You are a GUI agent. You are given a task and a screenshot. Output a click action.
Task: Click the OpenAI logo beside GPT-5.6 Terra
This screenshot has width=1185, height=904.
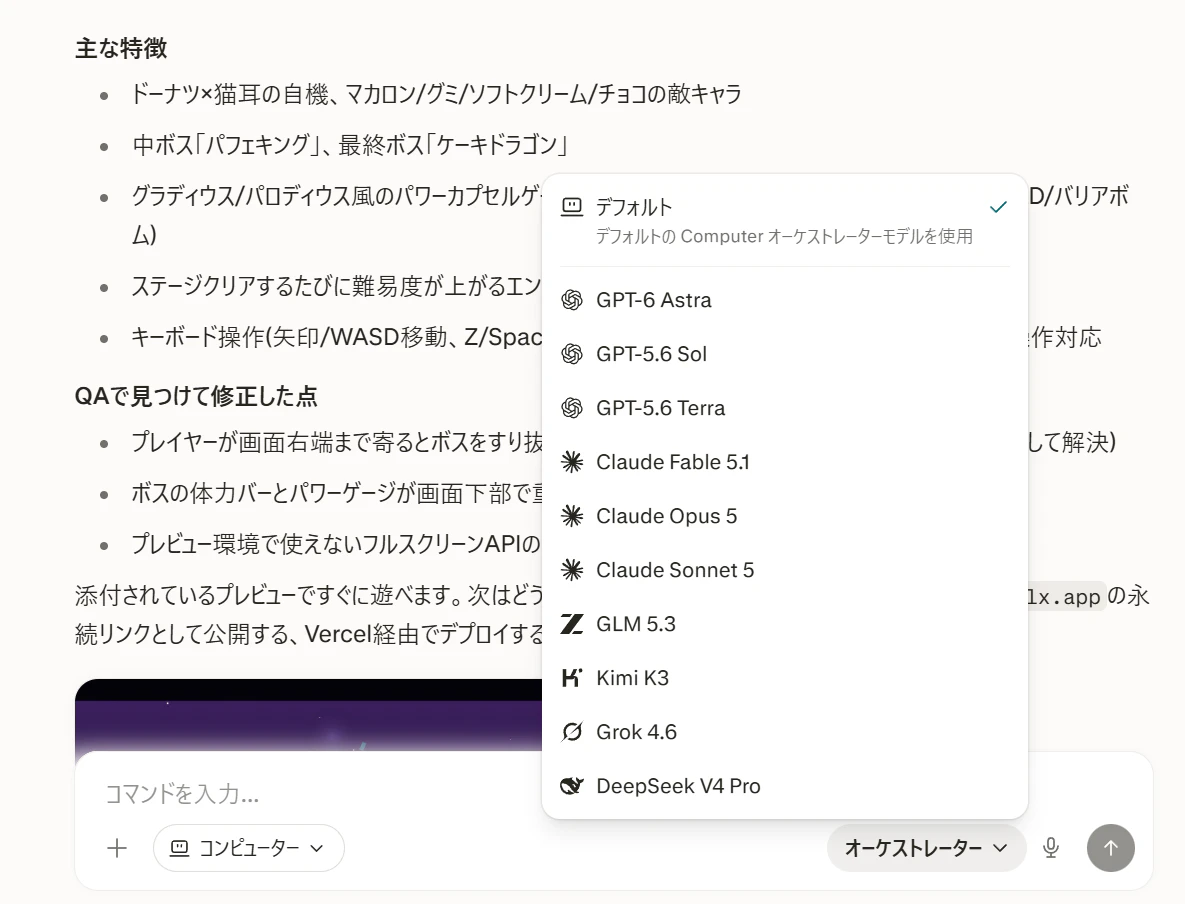572,408
